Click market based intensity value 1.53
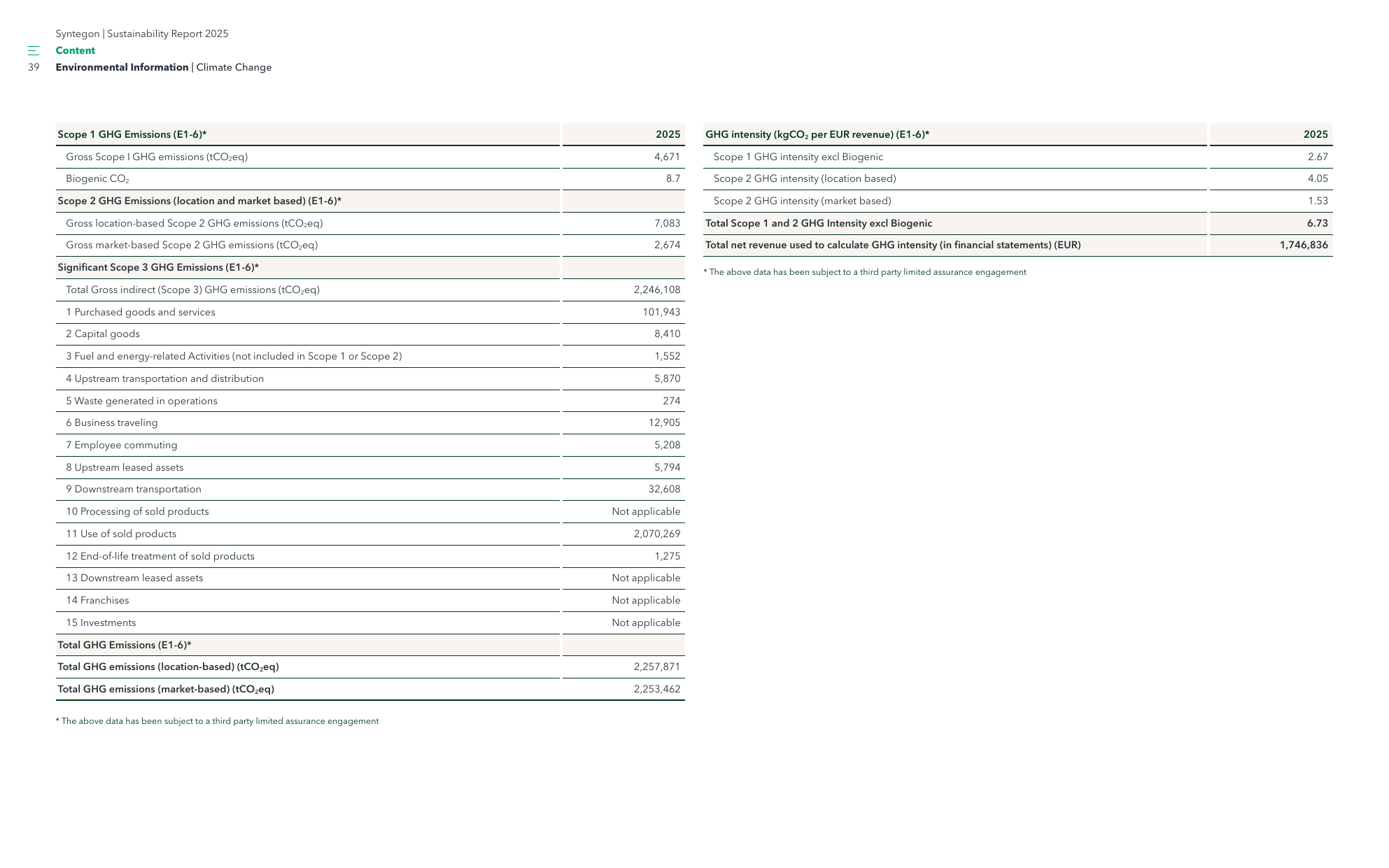Image resolution: width=1389 pixels, height=868 pixels. (1318, 201)
